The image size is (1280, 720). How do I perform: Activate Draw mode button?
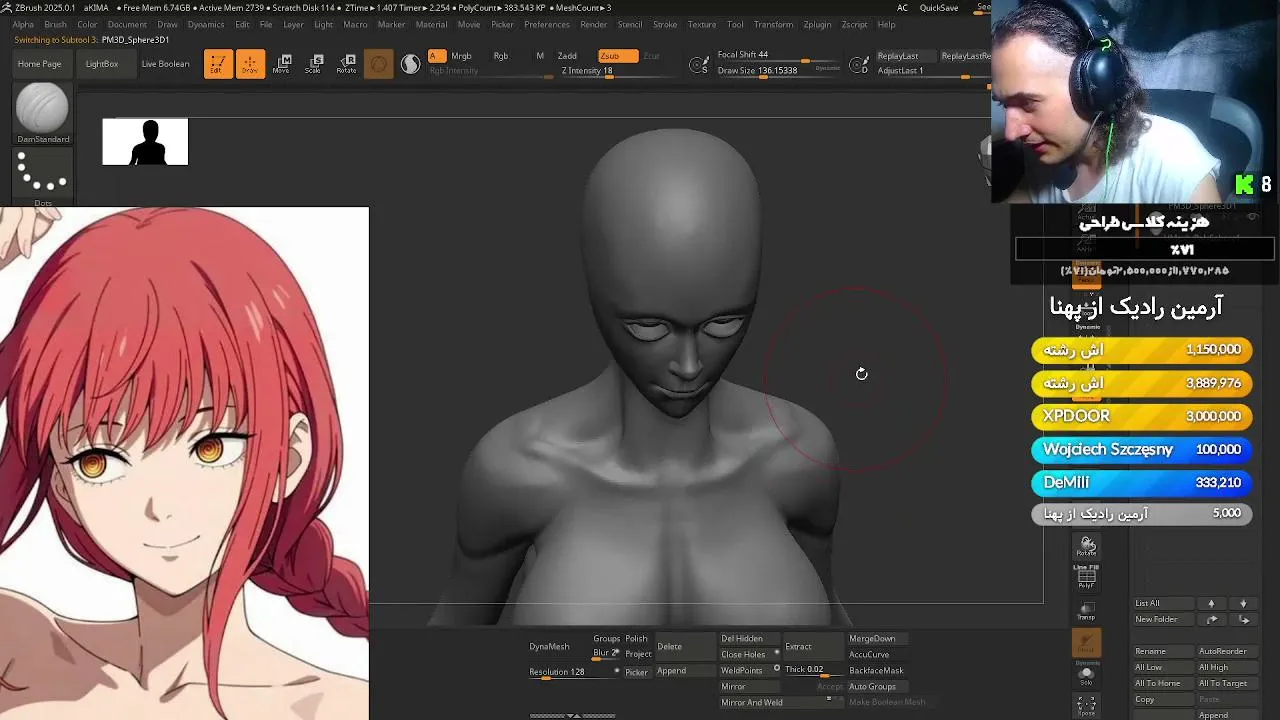[250, 64]
